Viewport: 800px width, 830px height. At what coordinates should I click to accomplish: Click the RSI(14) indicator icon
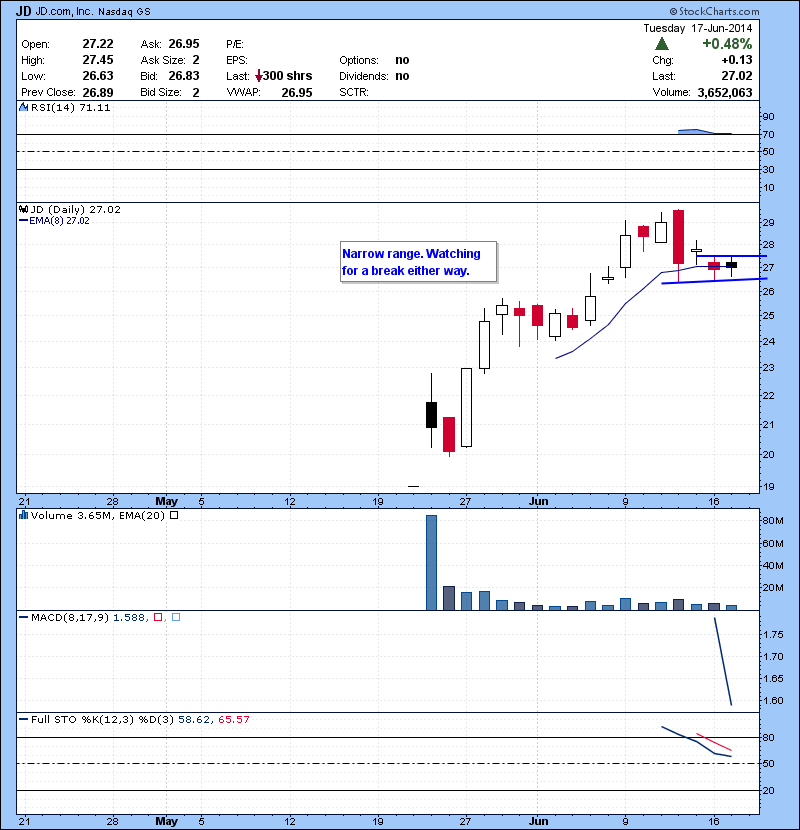[x=23, y=107]
